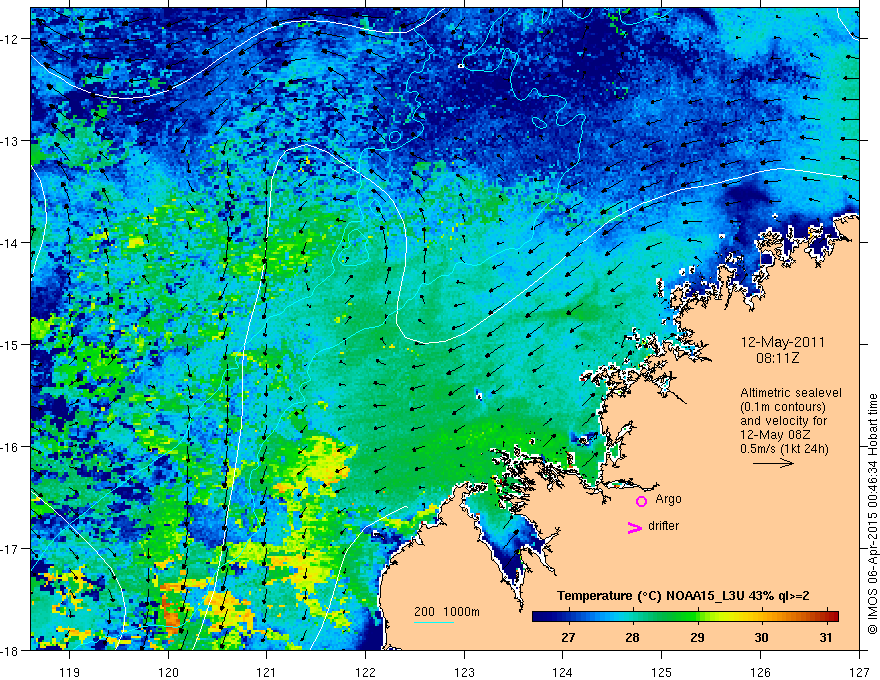
Task: Click the -15 latitude axis label
Action: coord(11,344)
